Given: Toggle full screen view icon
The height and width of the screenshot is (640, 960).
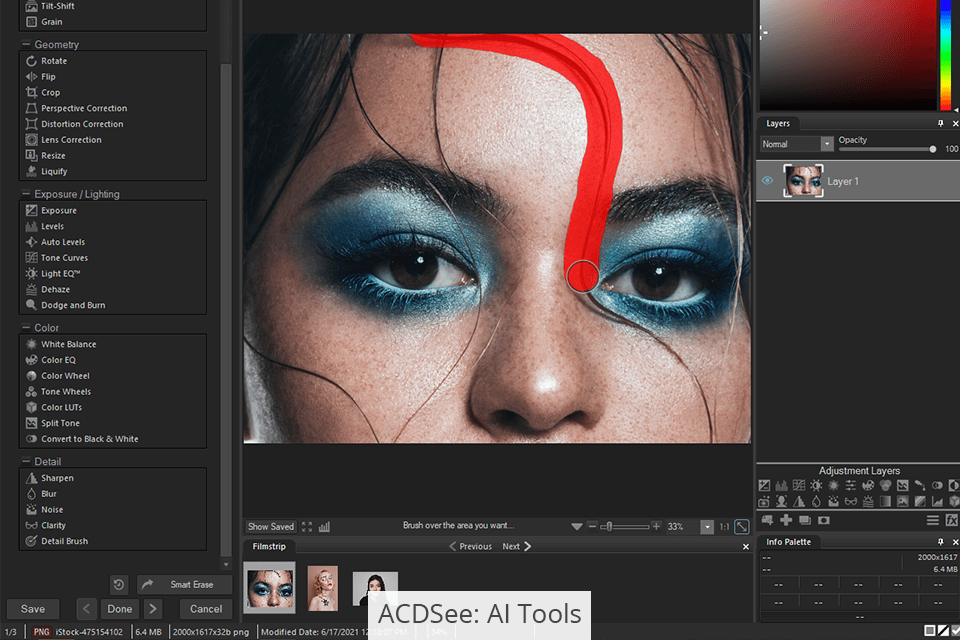Looking at the screenshot, I should tap(307, 527).
